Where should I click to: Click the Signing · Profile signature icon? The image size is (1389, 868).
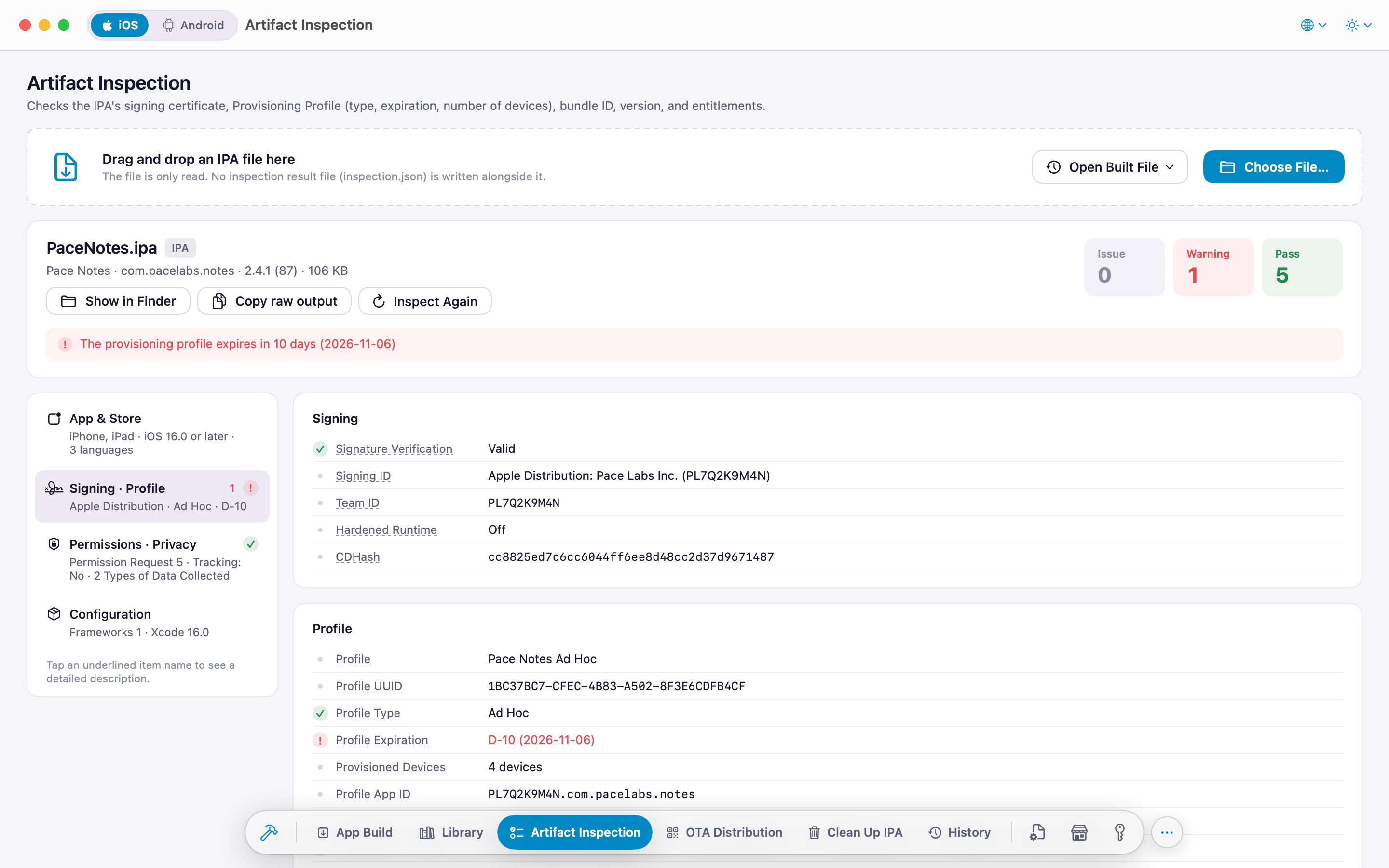pyautogui.click(x=54, y=488)
